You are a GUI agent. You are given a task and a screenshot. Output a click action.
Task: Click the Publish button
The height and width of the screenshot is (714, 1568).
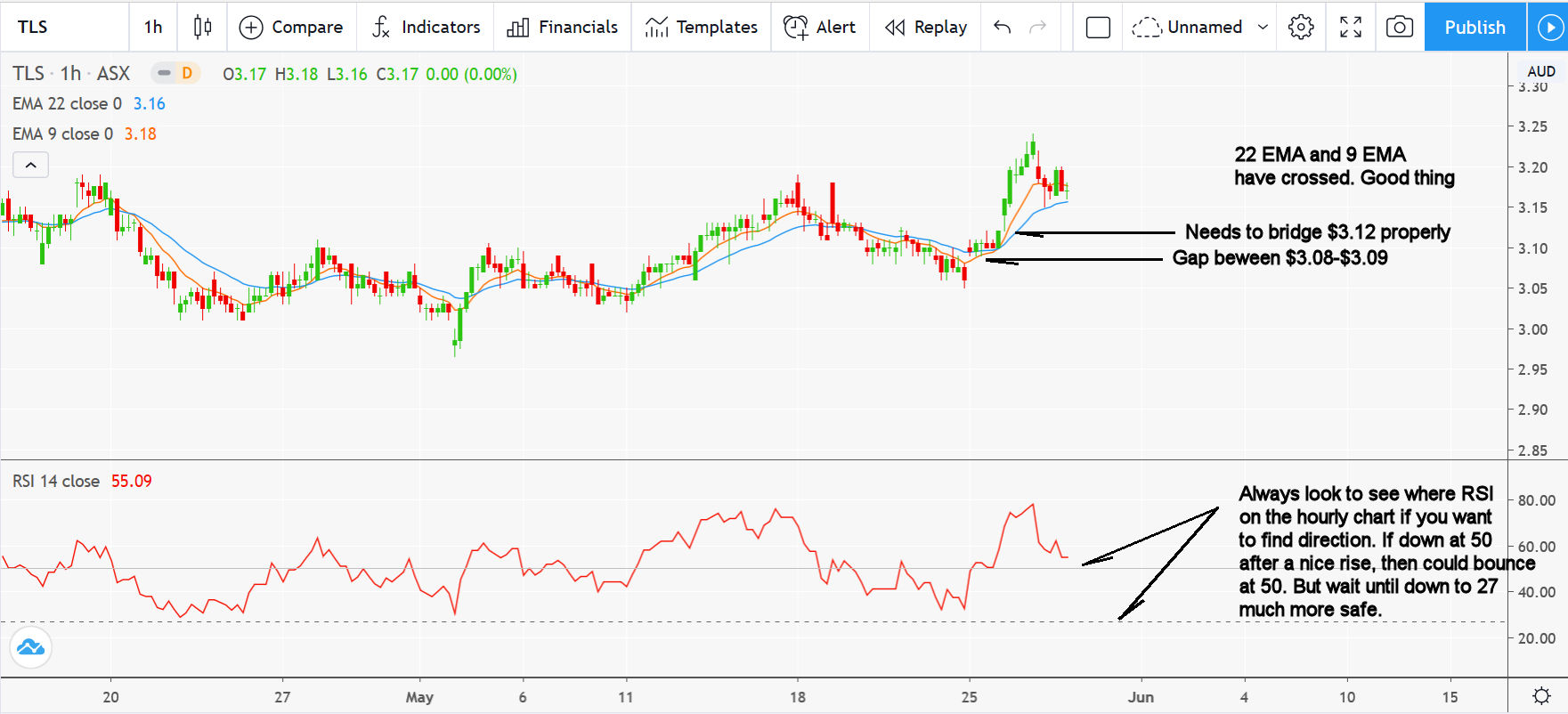tap(1475, 27)
